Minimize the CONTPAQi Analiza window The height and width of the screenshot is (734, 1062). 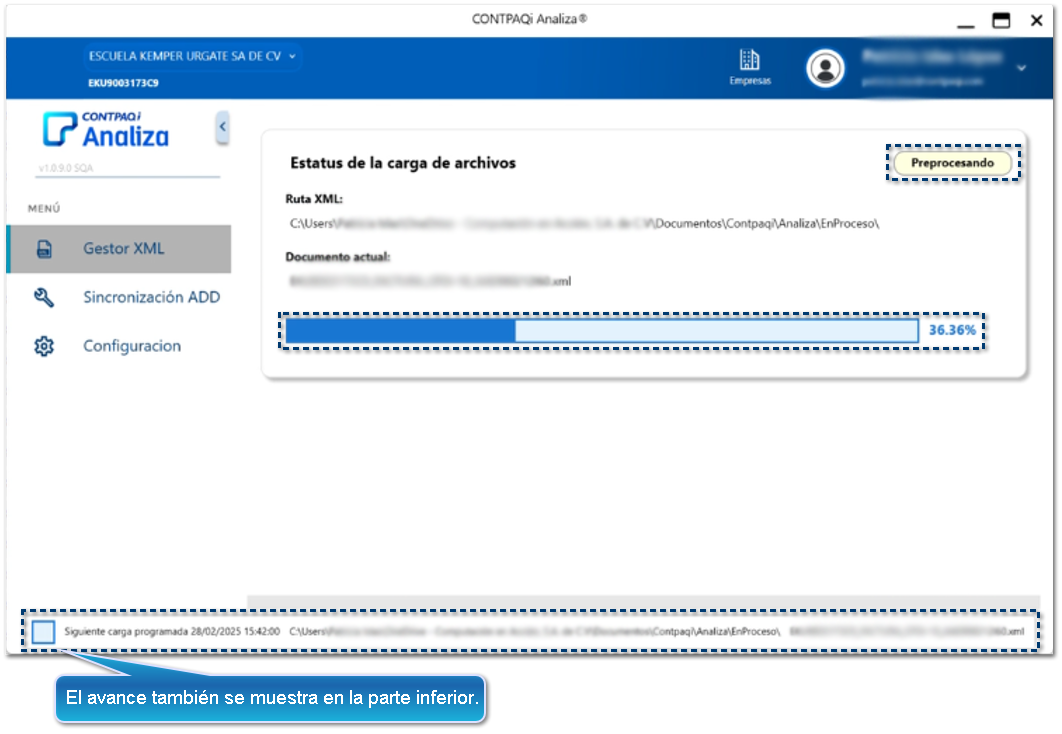coord(966,24)
